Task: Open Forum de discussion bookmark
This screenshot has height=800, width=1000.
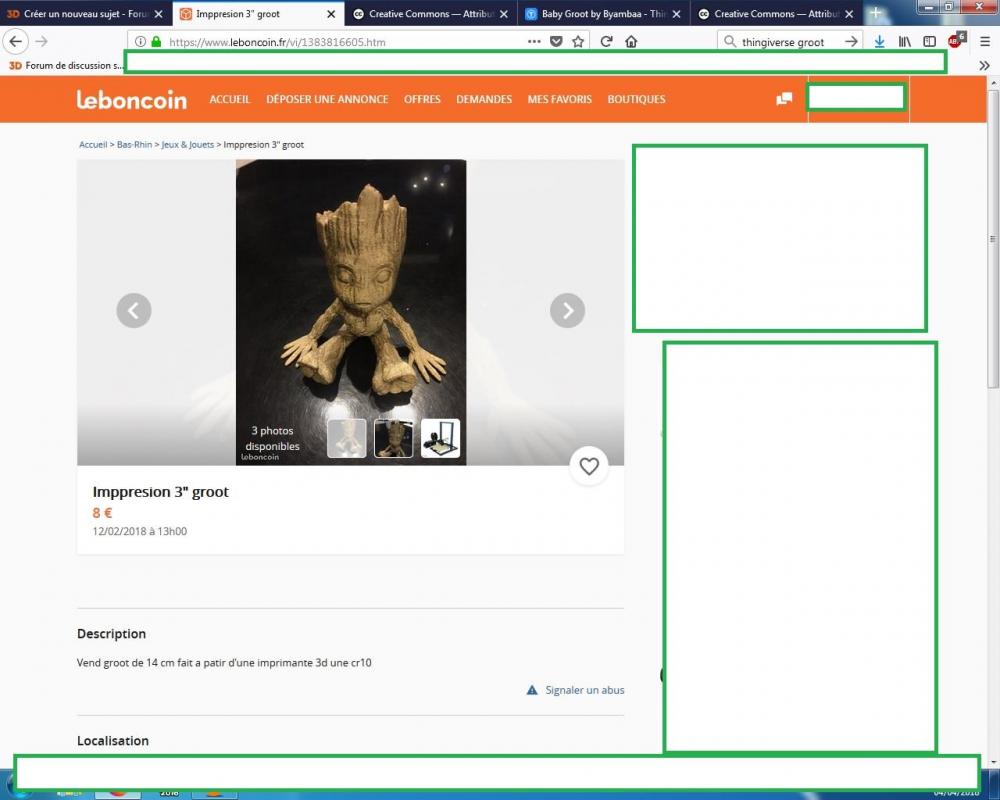Action: click(x=65, y=65)
